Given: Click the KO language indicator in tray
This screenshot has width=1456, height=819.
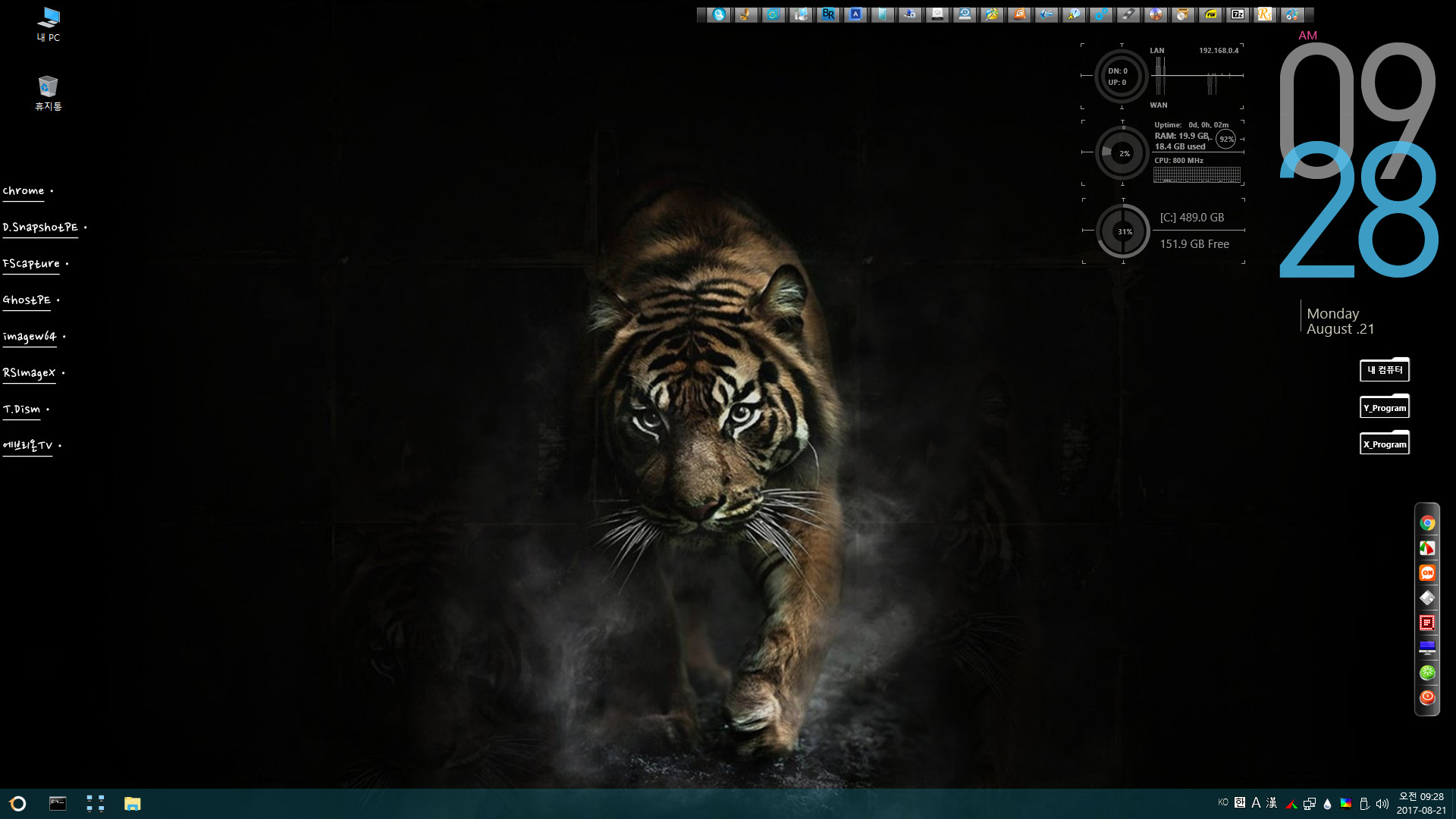Looking at the screenshot, I should [1222, 802].
